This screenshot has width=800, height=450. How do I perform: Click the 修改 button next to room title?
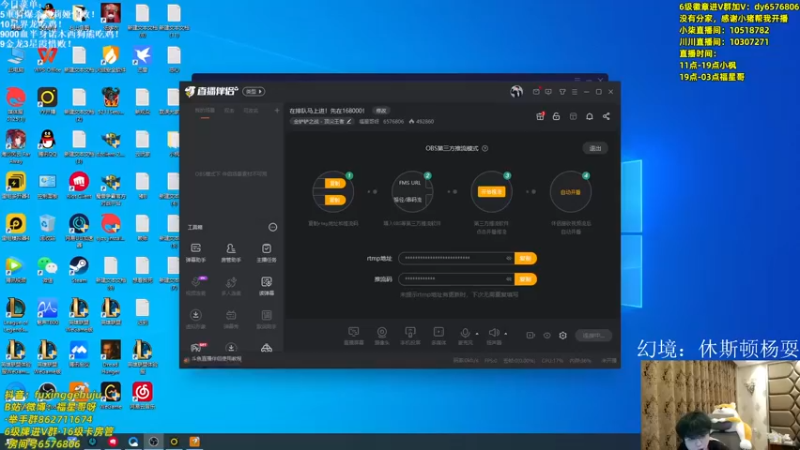[x=381, y=111]
